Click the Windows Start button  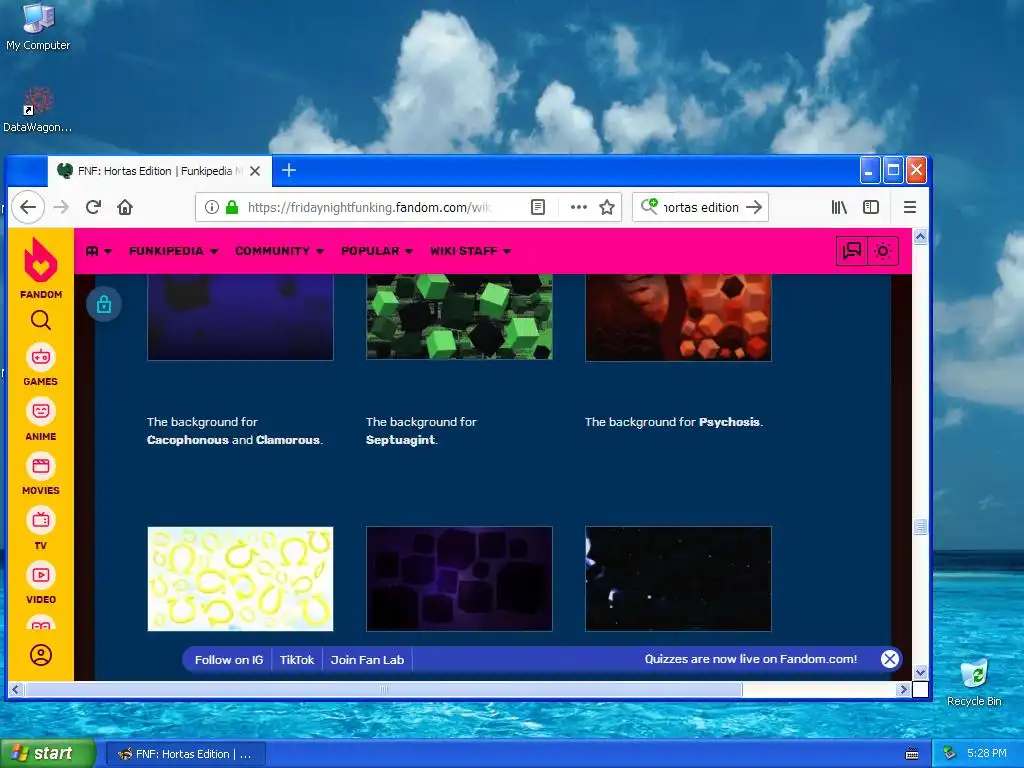[48, 754]
